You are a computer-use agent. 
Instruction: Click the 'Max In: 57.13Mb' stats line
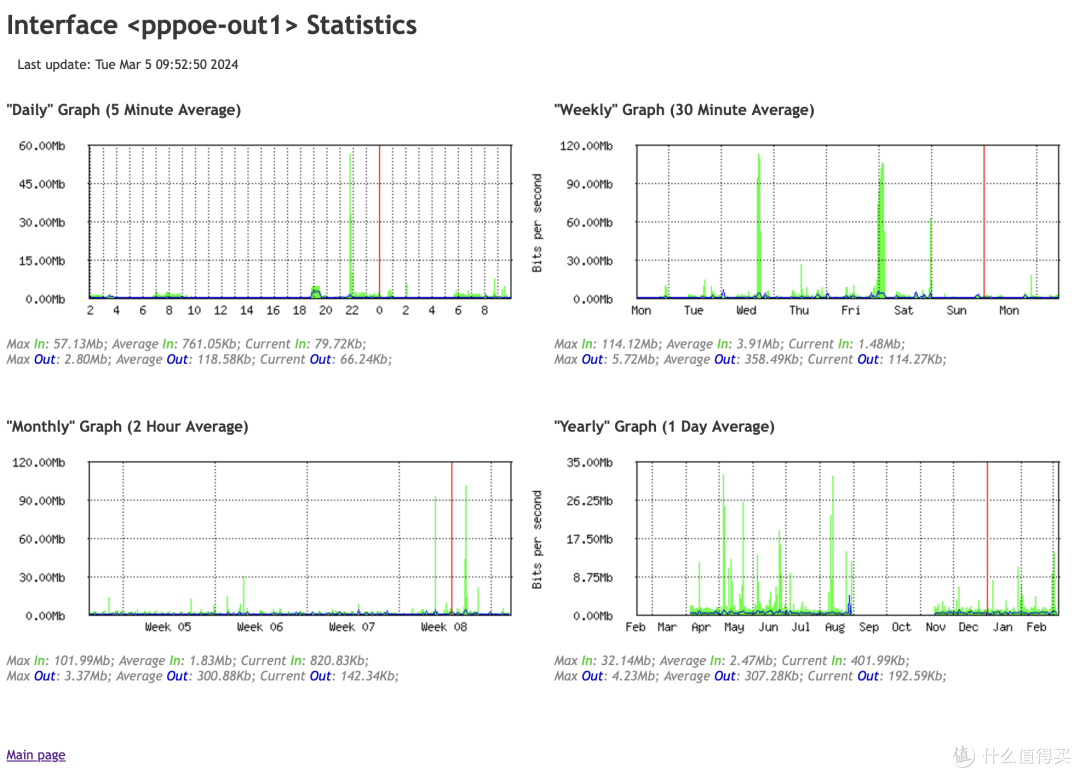click(187, 344)
